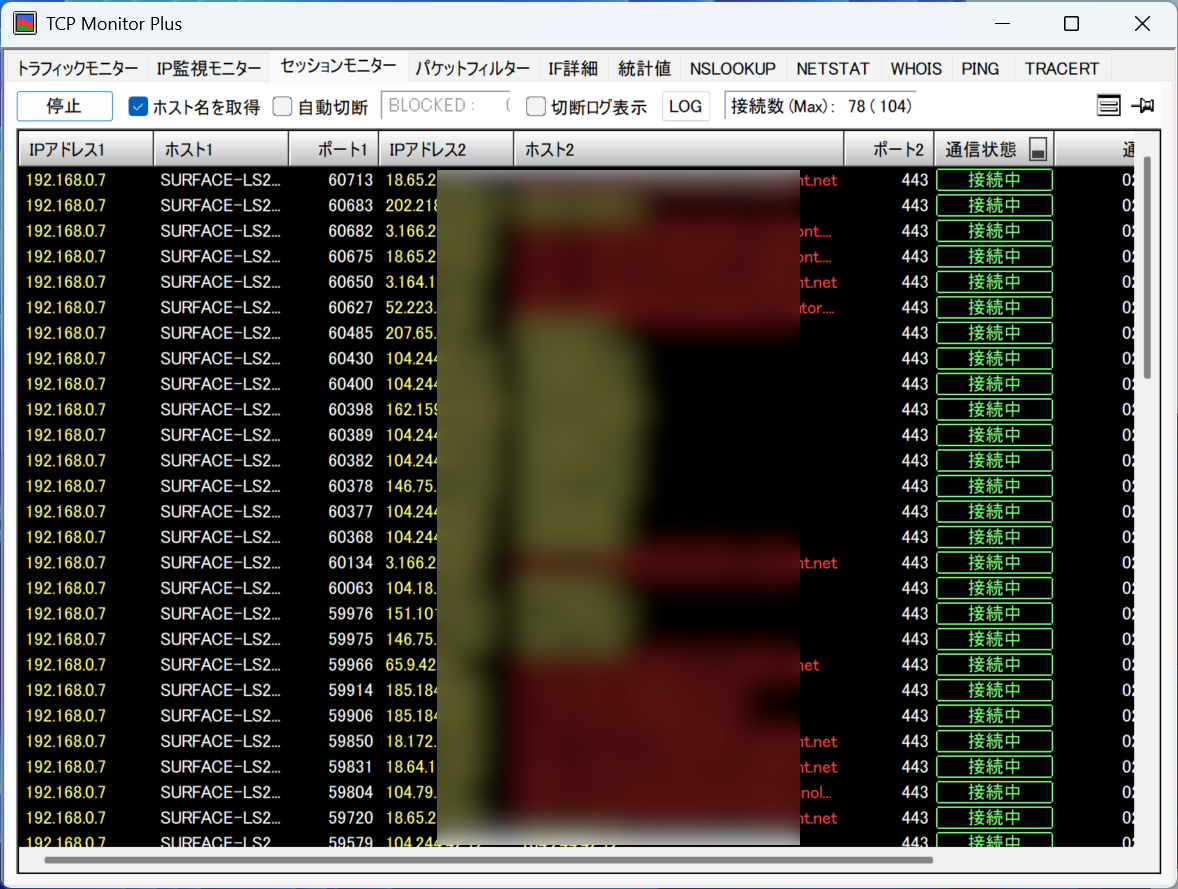Click SURFACE-LS2... host in port 60650 row
The height and width of the screenshot is (889, 1178).
click(220, 283)
